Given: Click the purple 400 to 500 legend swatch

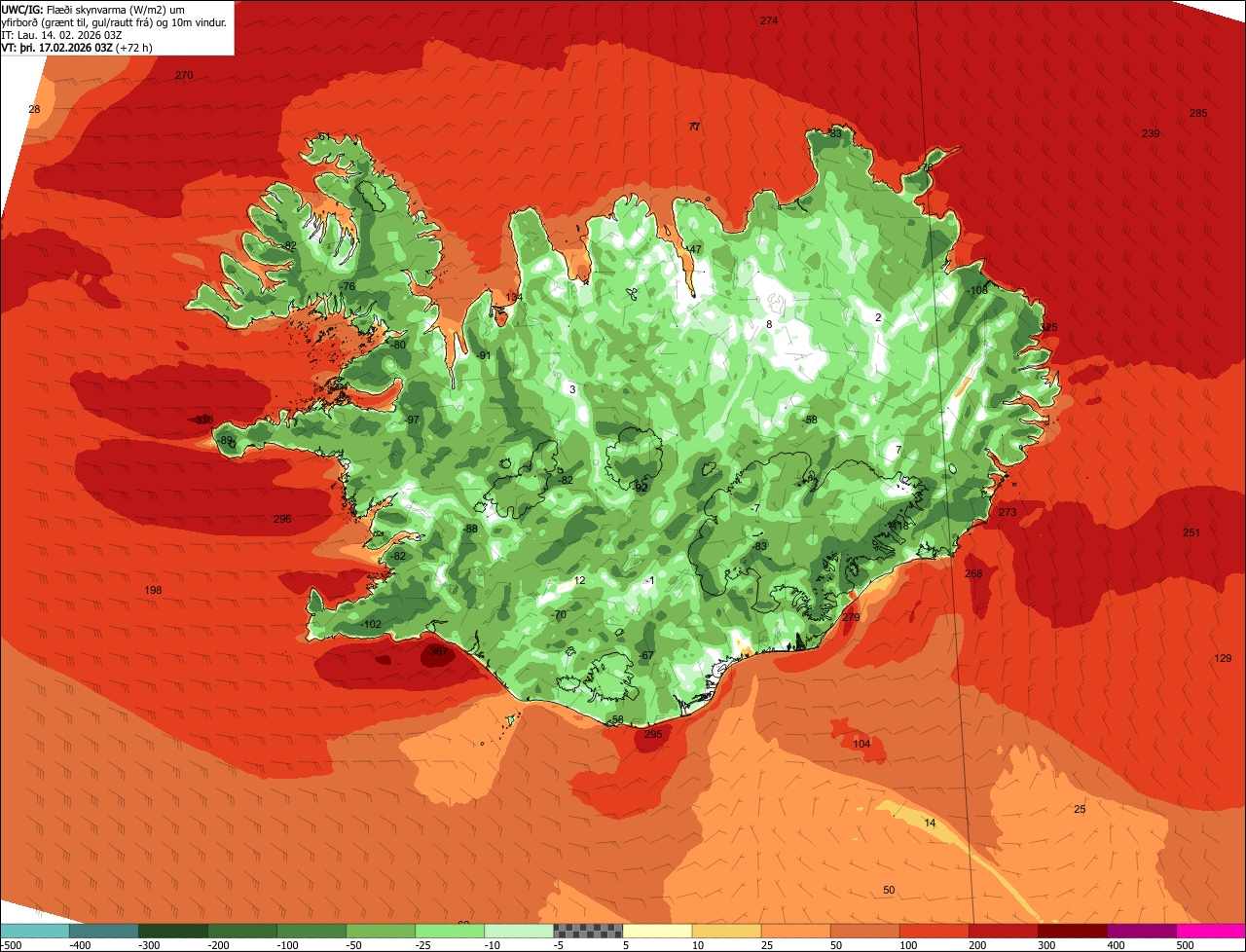Looking at the screenshot, I should tap(1142, 931).
